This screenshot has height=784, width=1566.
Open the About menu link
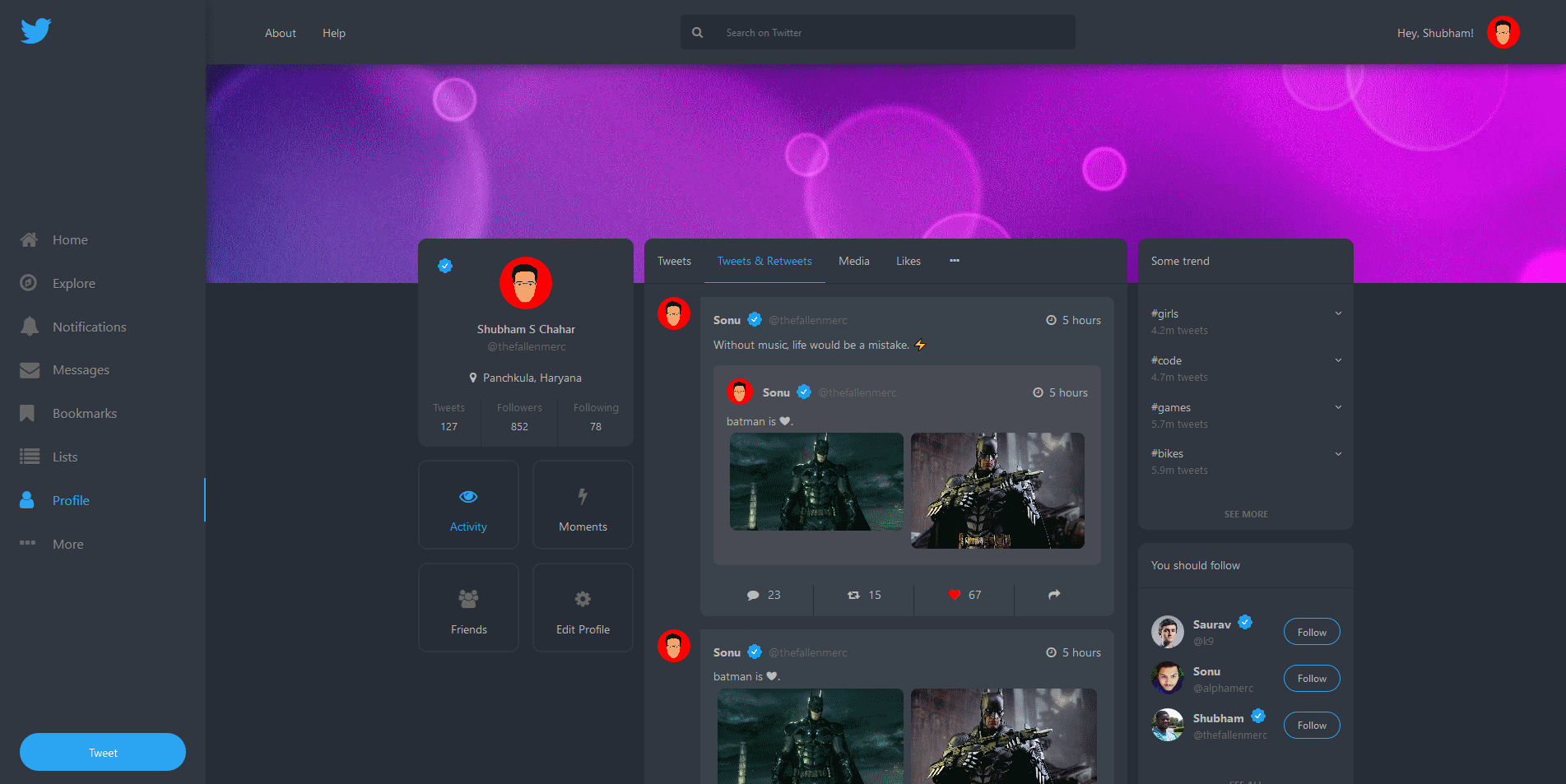pyautogui.click(x=281, y=33)
